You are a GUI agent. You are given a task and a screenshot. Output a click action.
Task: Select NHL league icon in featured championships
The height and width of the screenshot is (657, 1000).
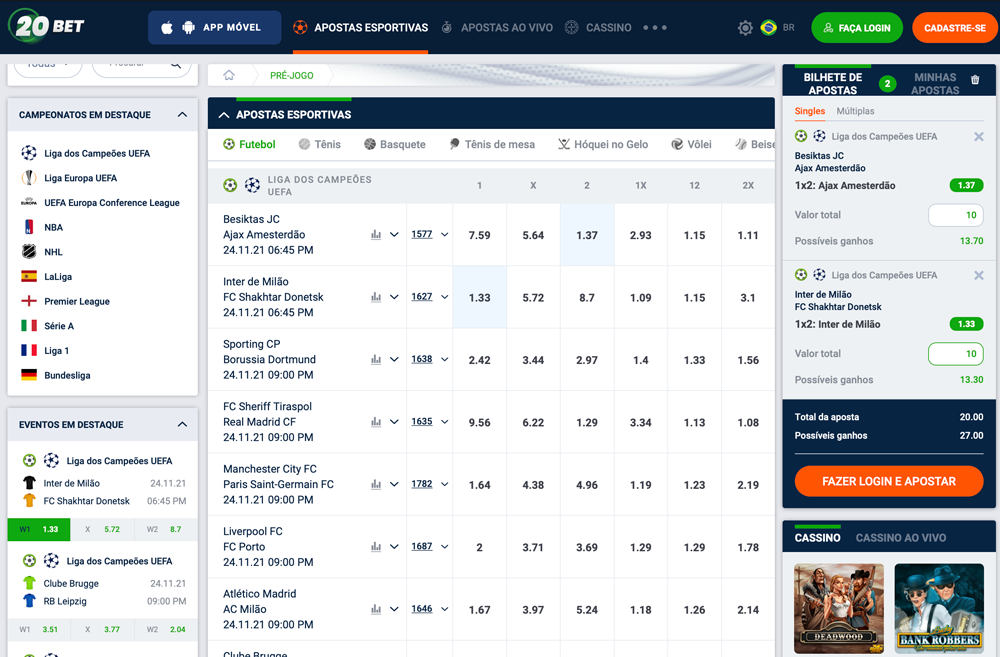click(x=29, y=252)
